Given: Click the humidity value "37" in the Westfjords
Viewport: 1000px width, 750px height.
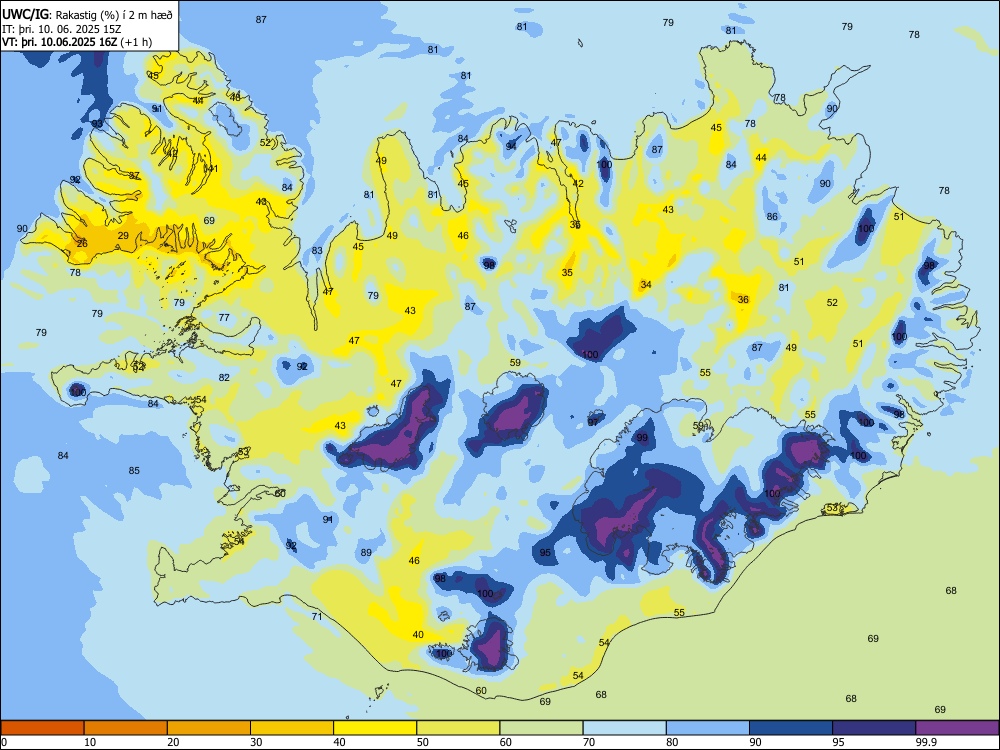Looking at the screenshot, I should pyautogui.click(x=134, y=176).
